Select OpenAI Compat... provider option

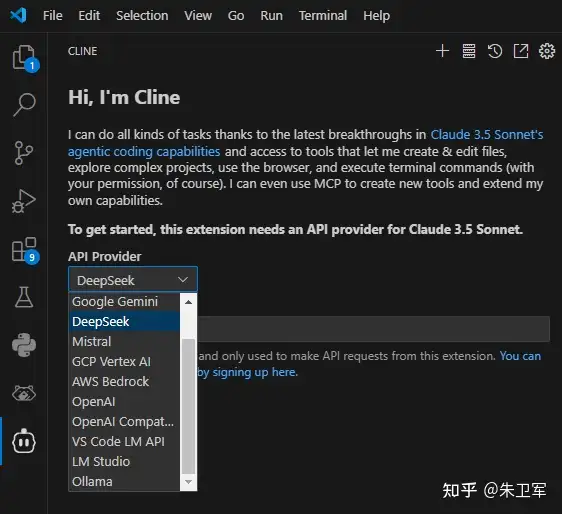124,422
